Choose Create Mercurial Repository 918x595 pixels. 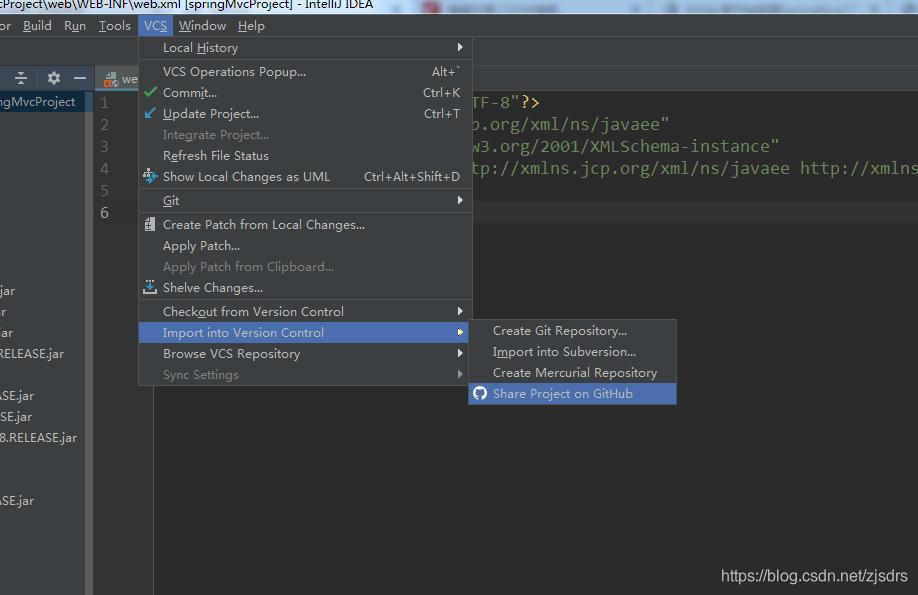tap(572, 373)
